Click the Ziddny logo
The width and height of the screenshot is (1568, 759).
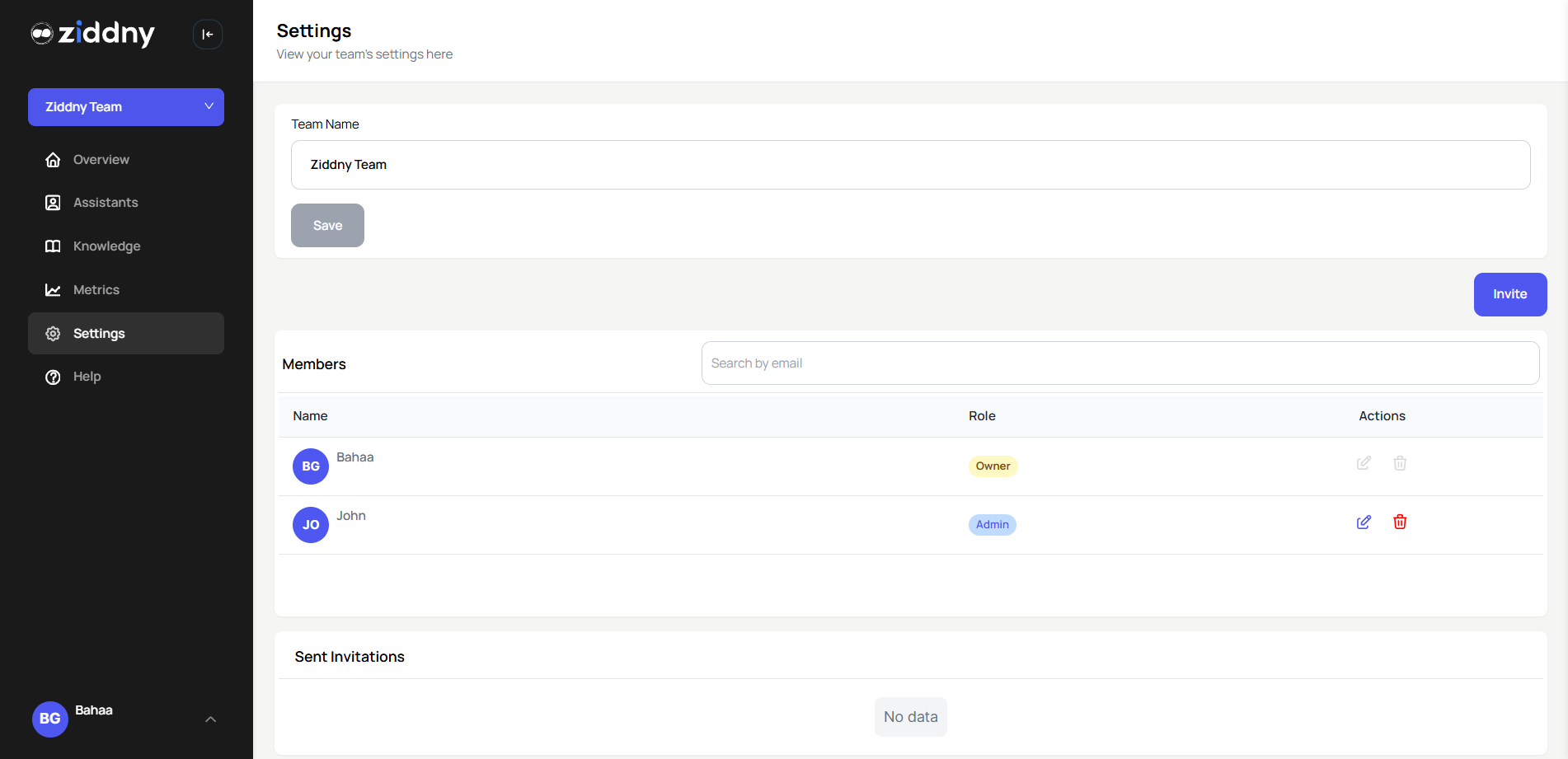click(x=92, y=34)
